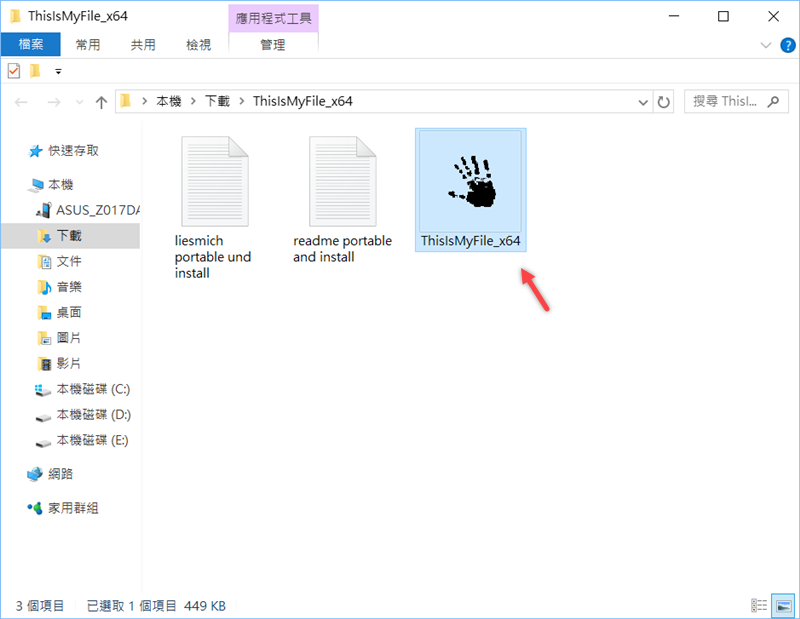Image resolution: width=800 pixels, height=619 pixels.
Task: Select the 文件 folder in navigation pane
Action: point(69,261)
